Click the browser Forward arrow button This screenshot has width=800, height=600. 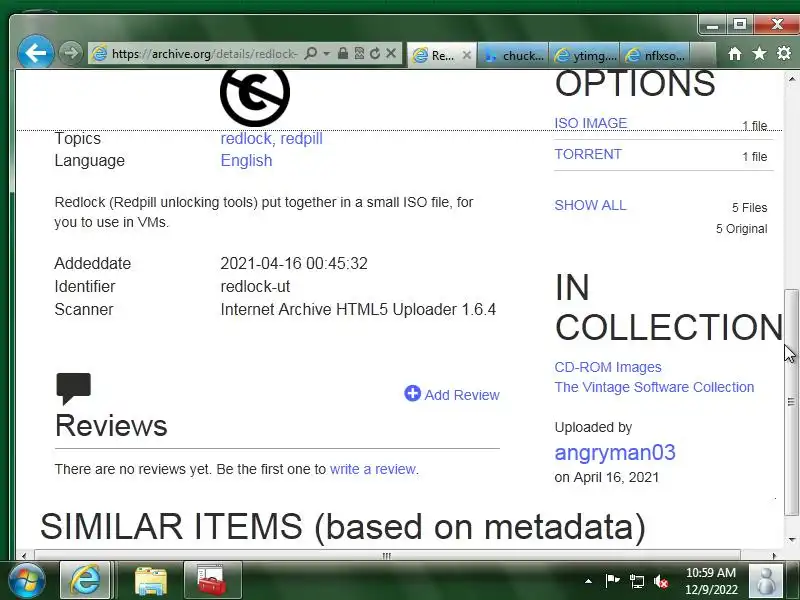click(70, 53)
